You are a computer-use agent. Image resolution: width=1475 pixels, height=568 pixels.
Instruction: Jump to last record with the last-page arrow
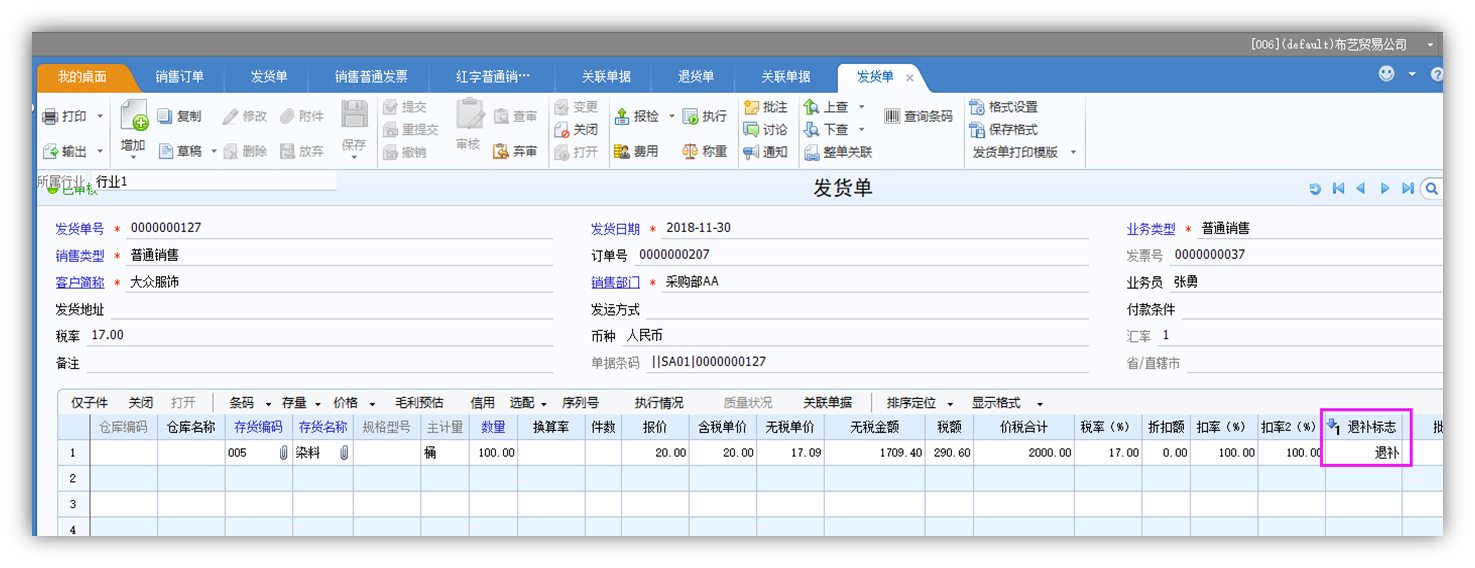[x=1408, y=188]
